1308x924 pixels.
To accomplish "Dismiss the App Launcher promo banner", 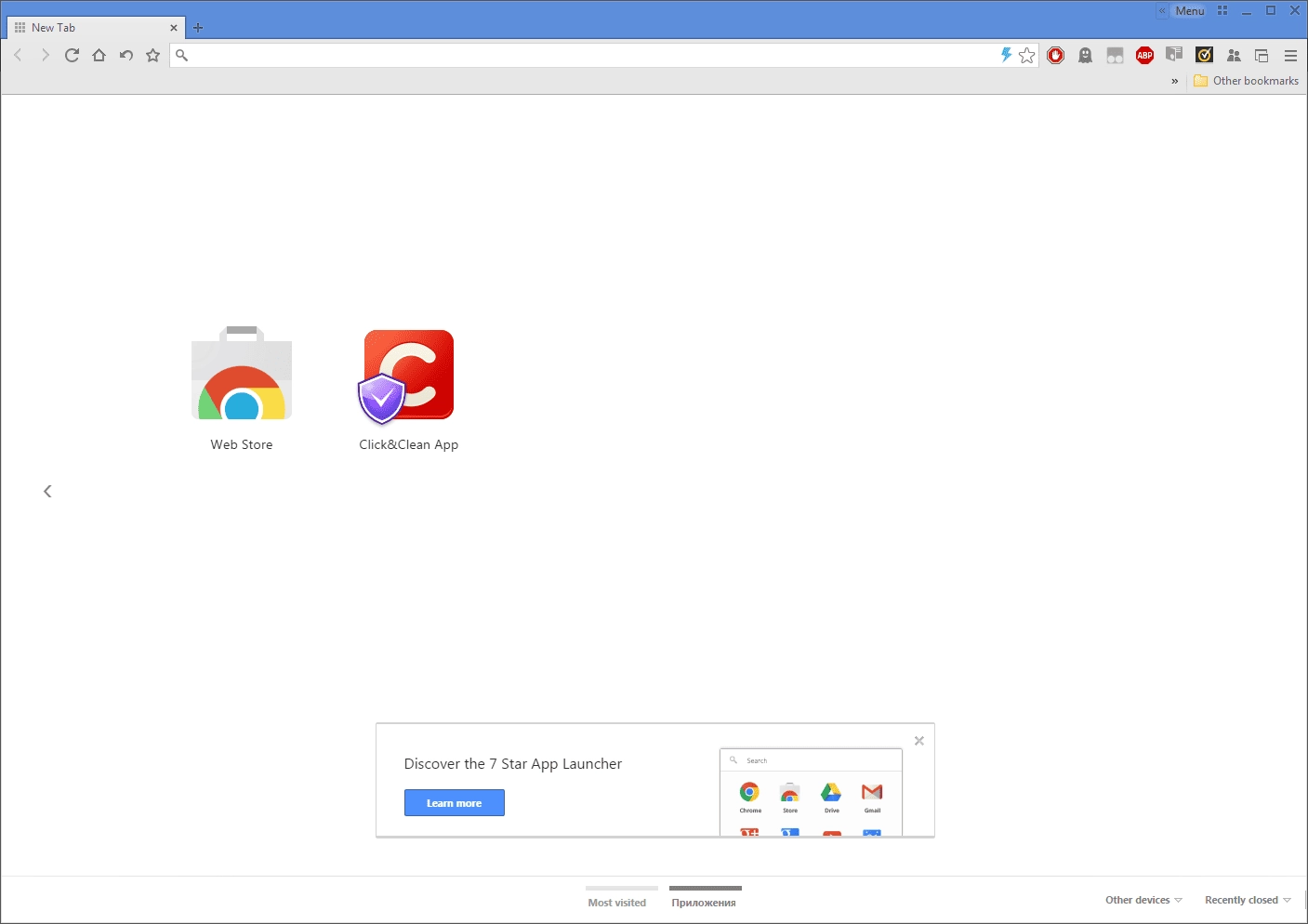I will pos(918,741).
